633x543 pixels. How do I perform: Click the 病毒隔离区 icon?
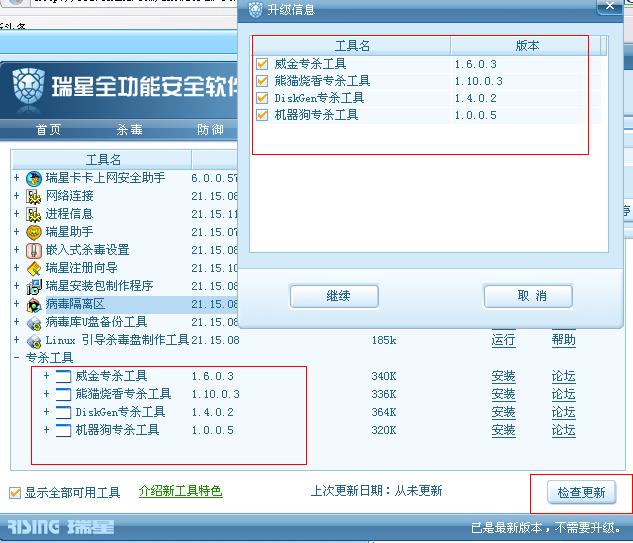[34, 304]
